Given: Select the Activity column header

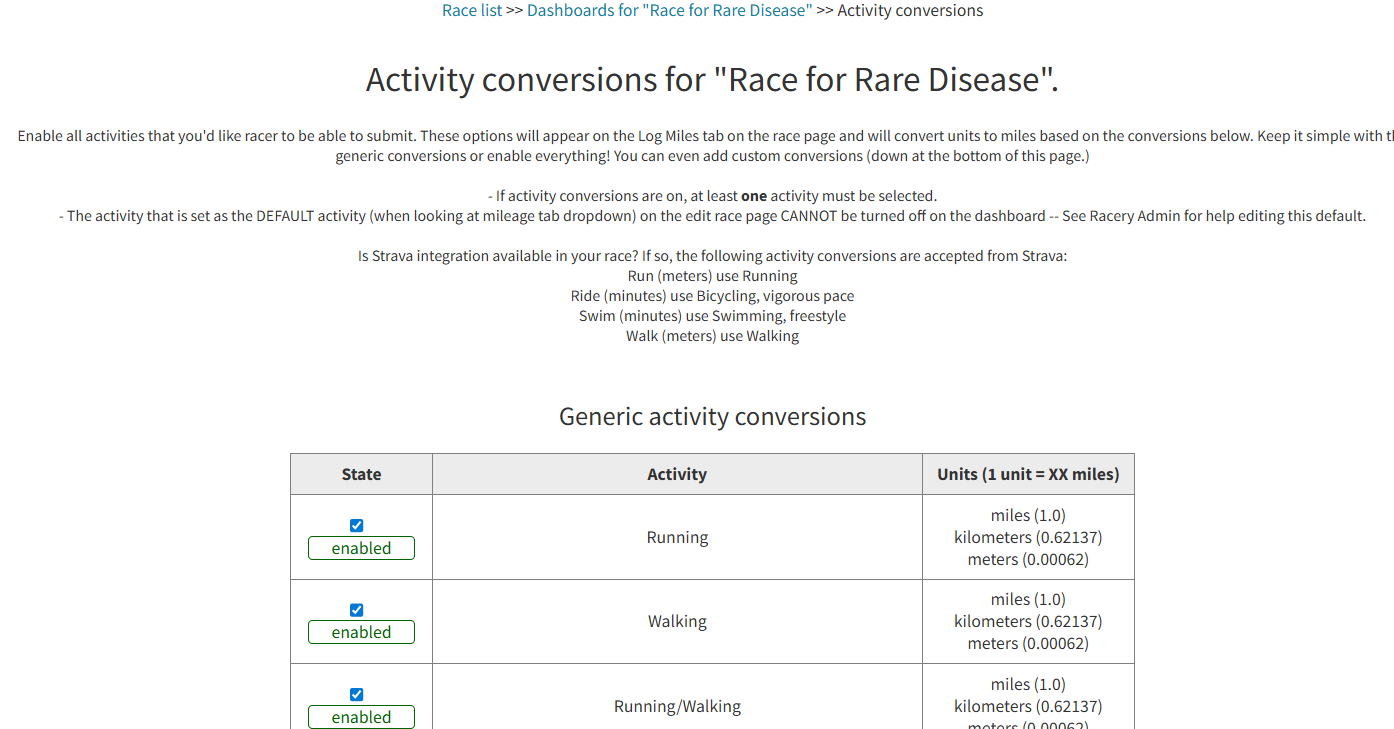Looking at the screenshot, I should [676, 473].
